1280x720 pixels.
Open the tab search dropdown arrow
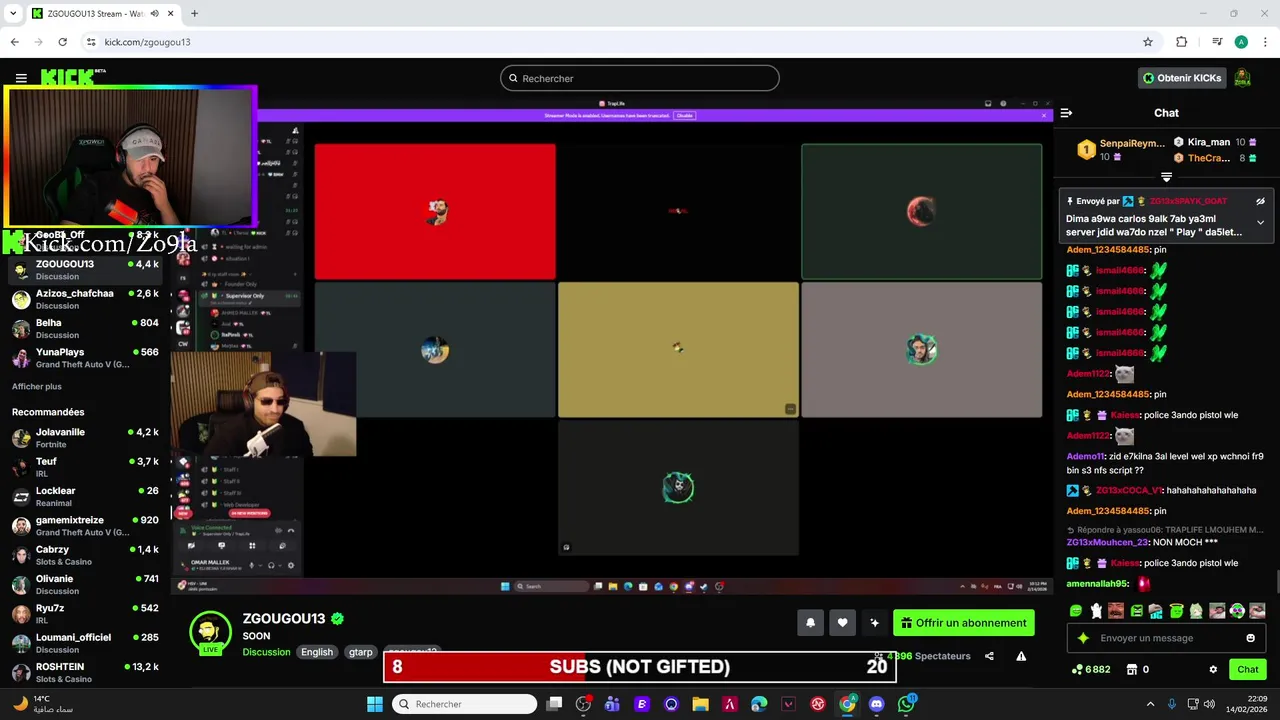13,13
